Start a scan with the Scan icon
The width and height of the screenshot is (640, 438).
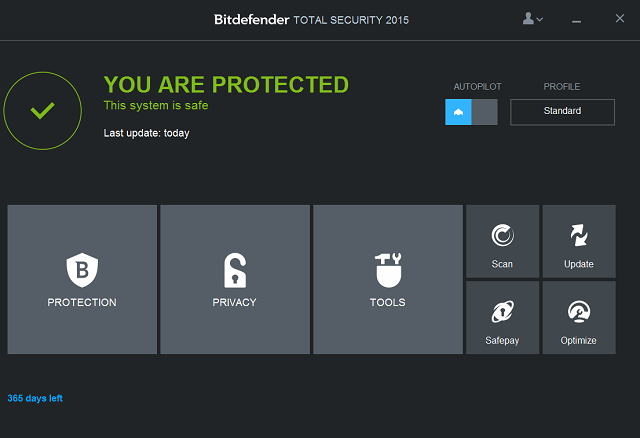[502, 235]
